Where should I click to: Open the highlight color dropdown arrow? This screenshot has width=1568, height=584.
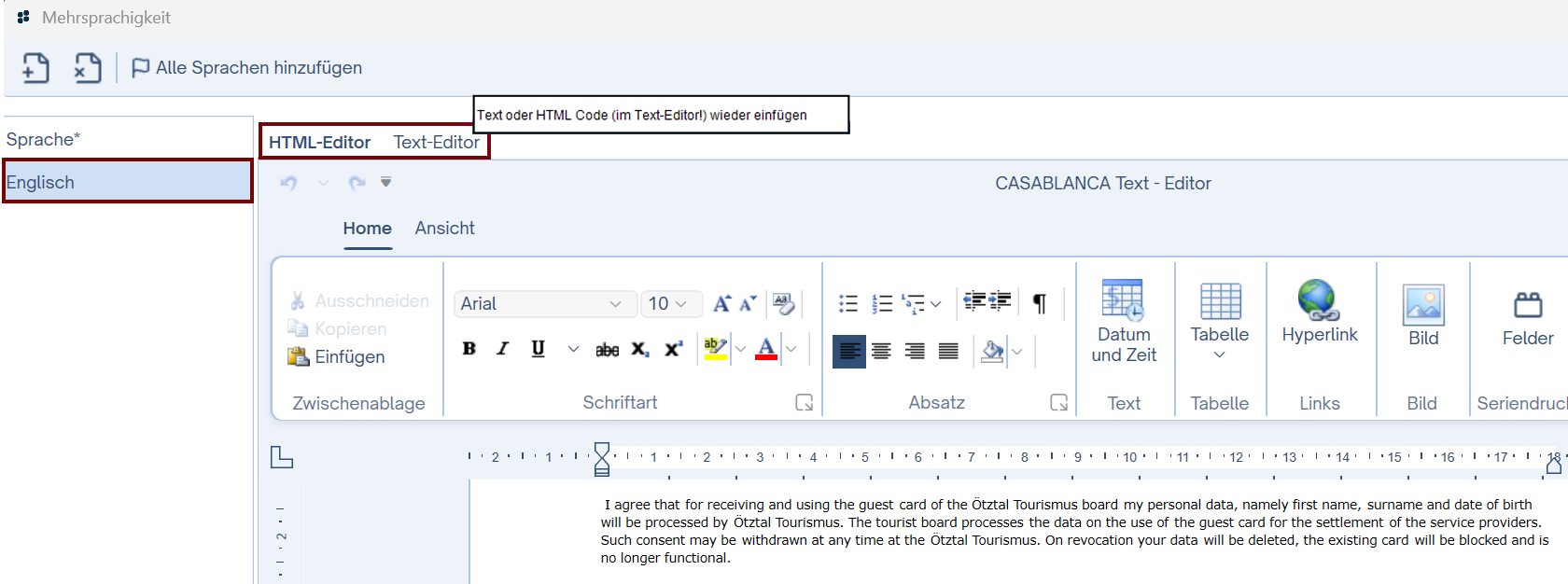pos(741,350)
